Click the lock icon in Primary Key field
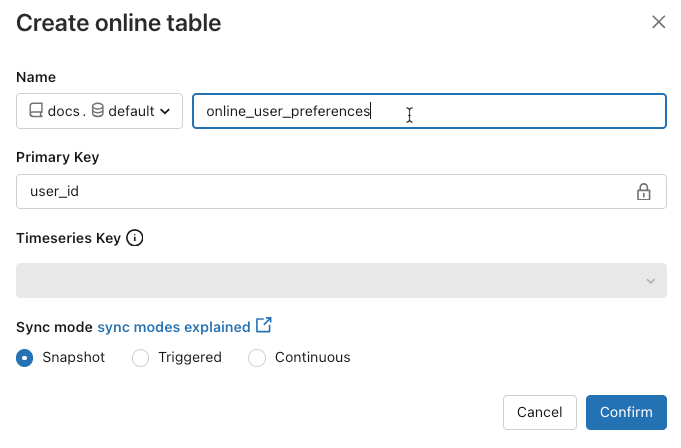 click(644, 191)
